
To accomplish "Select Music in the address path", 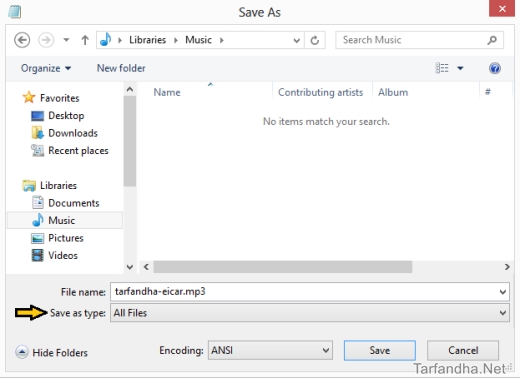I will point(198,40).
